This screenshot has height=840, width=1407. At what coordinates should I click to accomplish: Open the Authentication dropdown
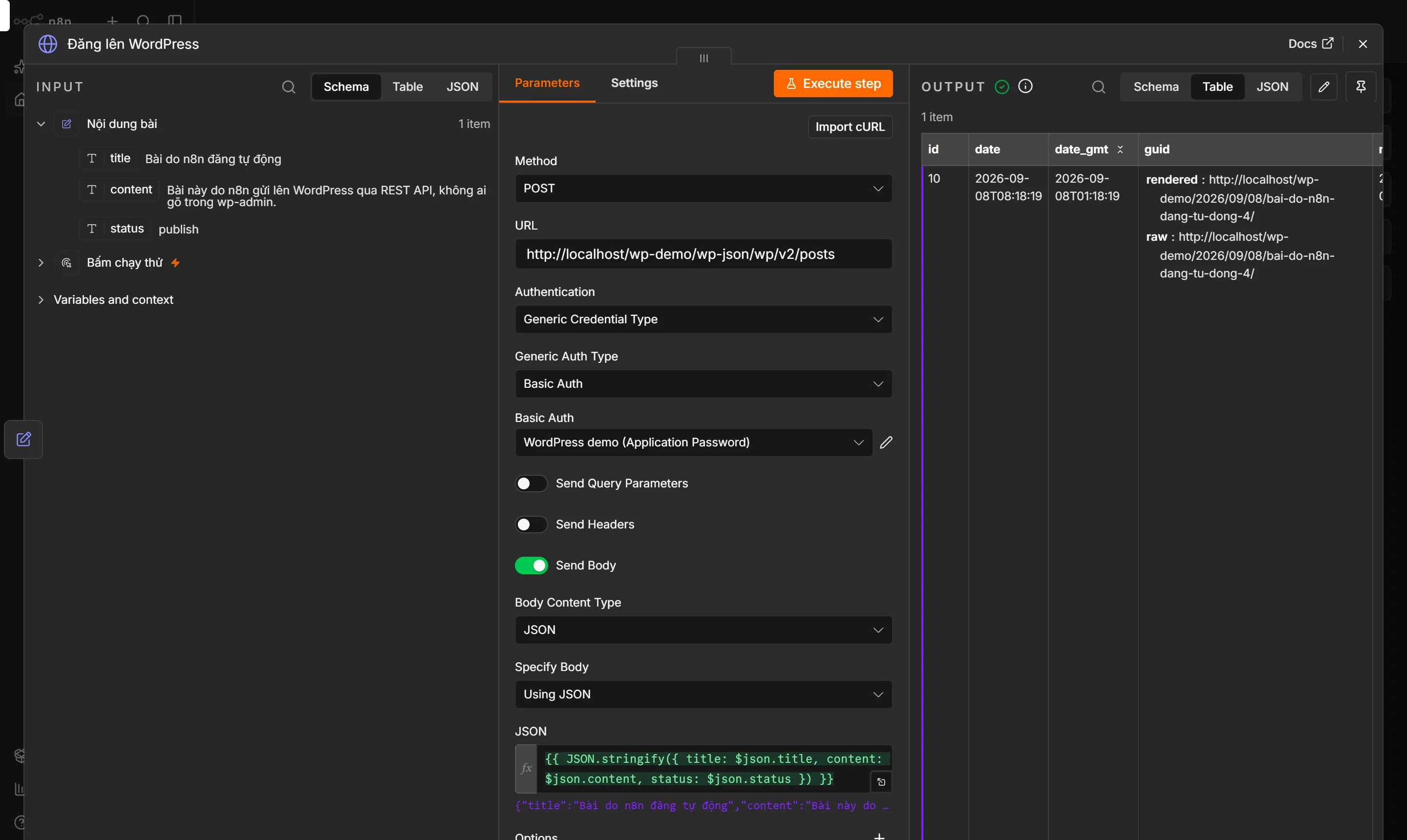coord(703,319)
